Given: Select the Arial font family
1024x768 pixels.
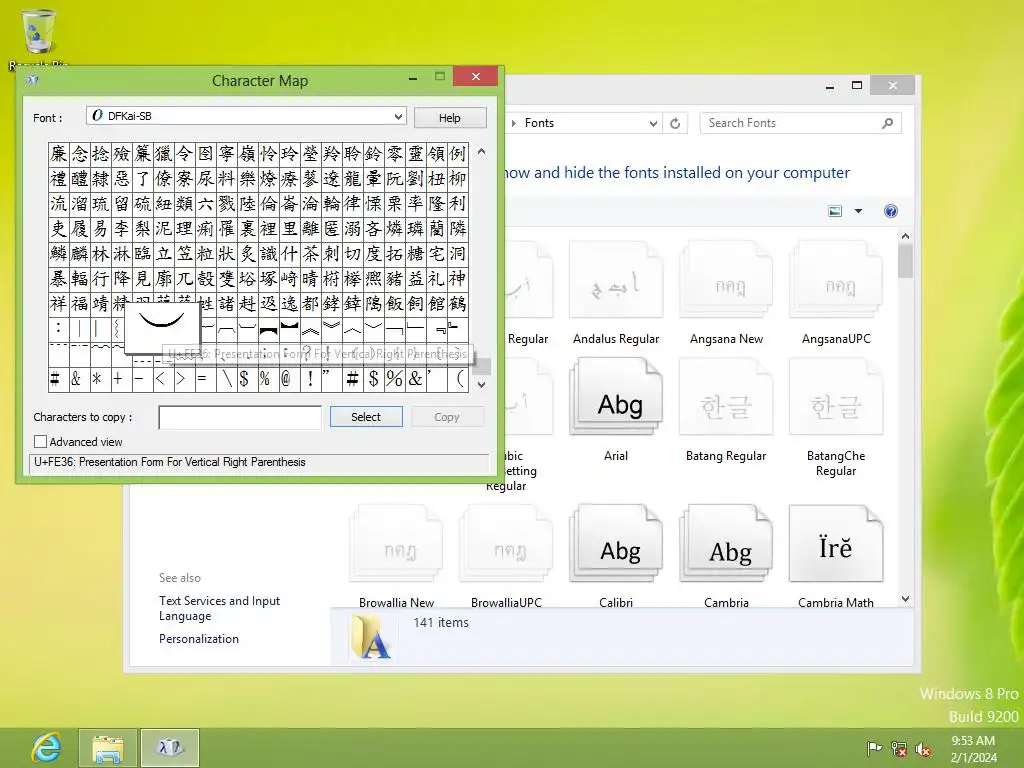Looking at the screenshot, I should pos(616,411).
